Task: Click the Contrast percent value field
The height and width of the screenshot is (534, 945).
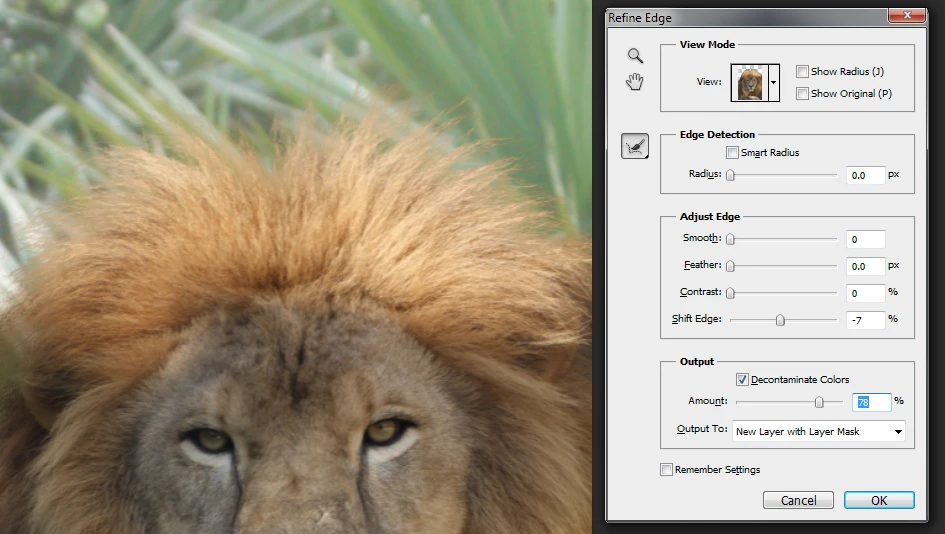Action: [865, 293]
